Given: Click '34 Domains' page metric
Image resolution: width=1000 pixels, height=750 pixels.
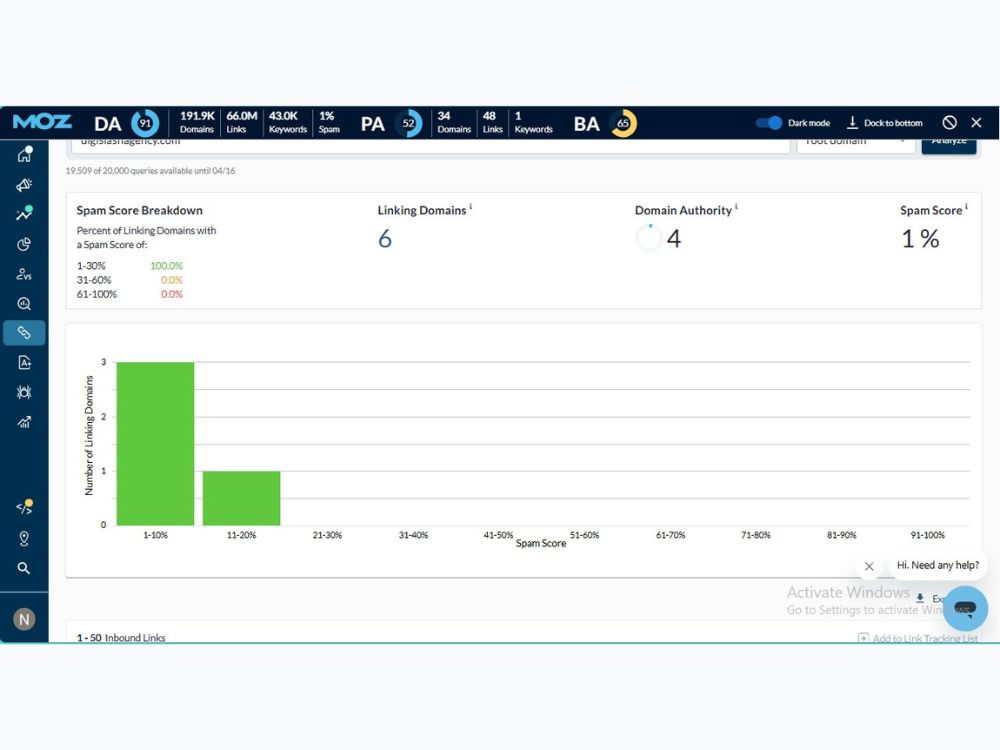Looking at the screenshot, I should click(x=453, y=122).
